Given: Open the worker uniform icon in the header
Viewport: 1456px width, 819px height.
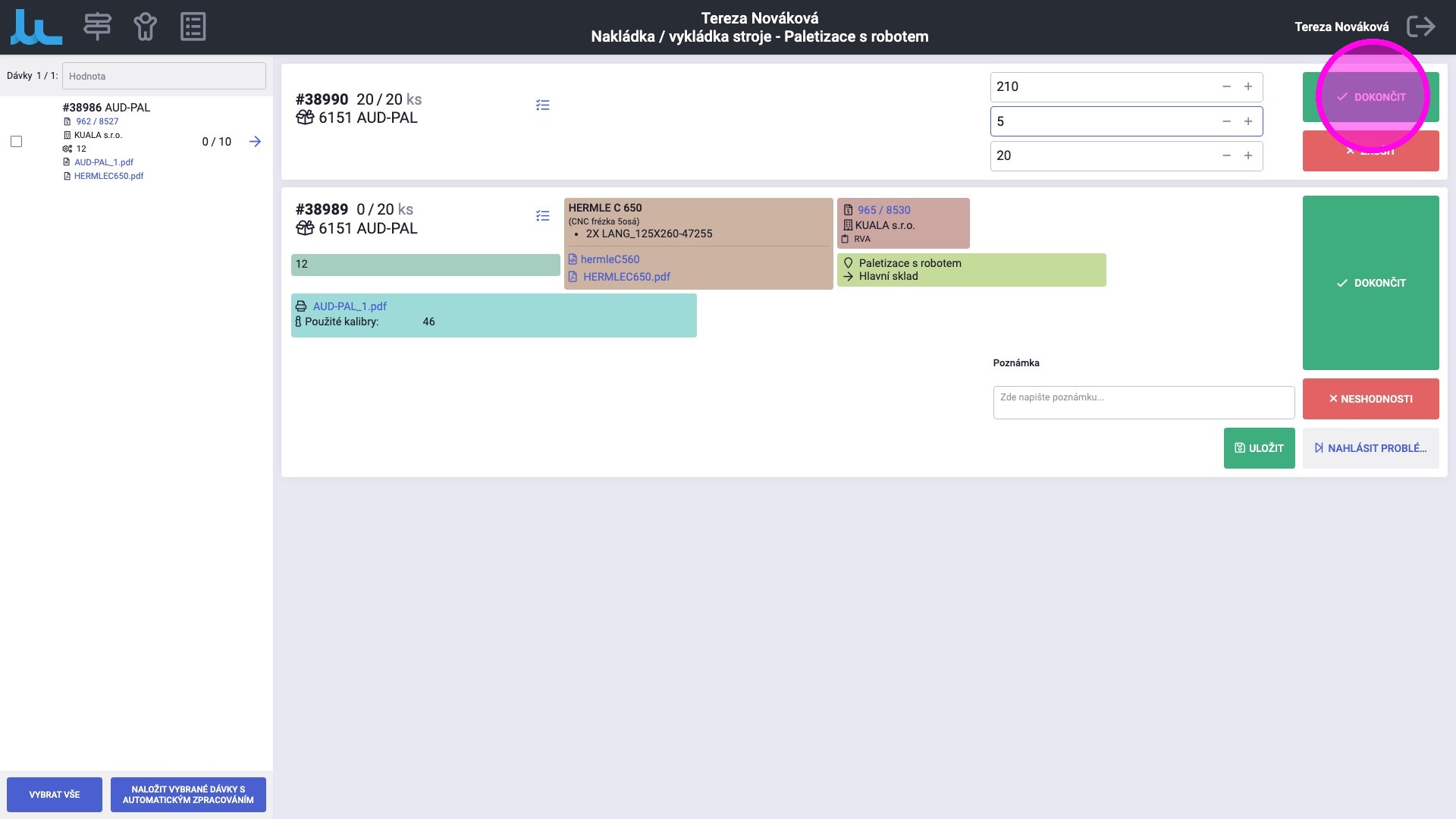Looking at the screenshot, I should (145, 27).
